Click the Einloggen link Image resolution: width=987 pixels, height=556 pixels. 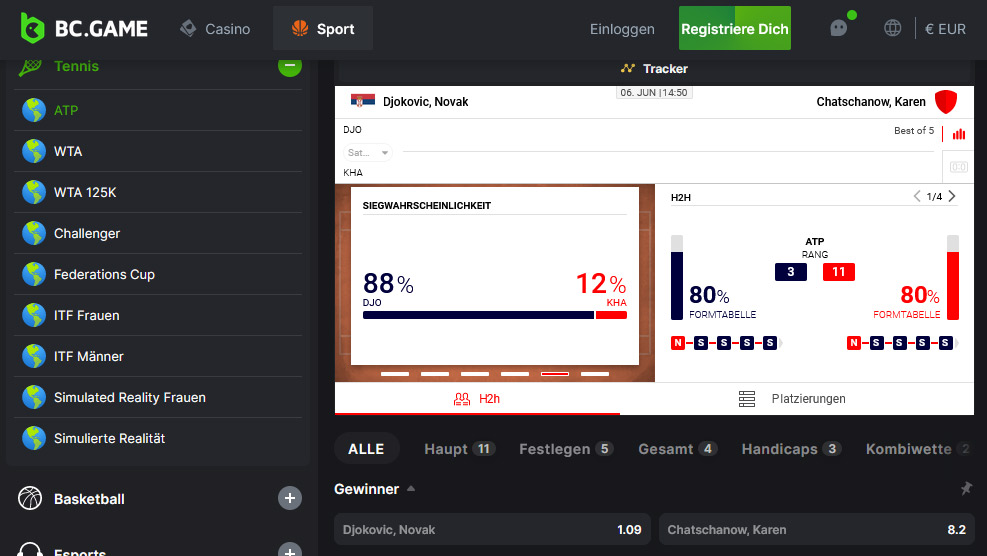click(622, 29)
